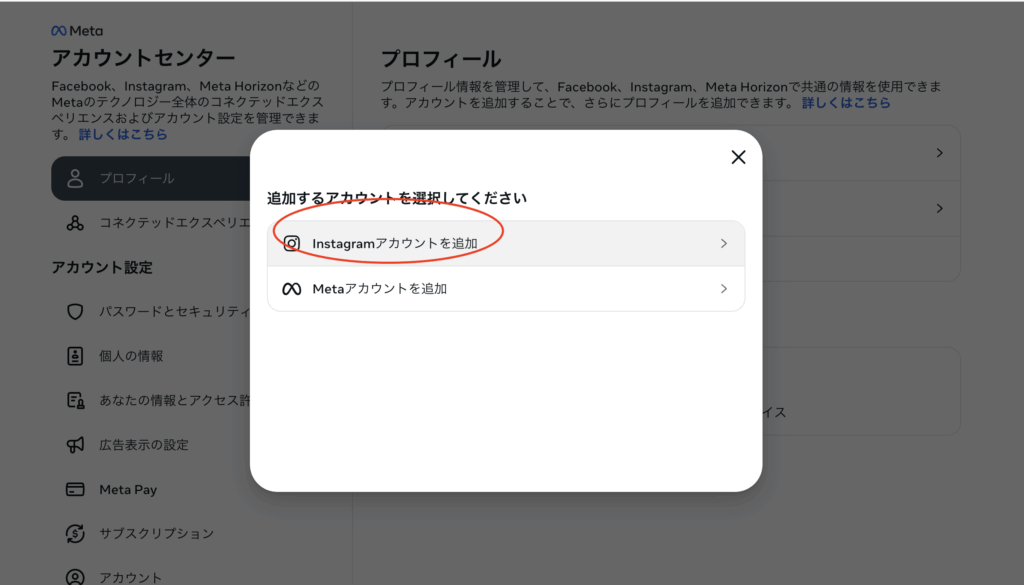Click the ad preferences megaphone icon
The image size is (1024, 585).
tap(75, 445)
